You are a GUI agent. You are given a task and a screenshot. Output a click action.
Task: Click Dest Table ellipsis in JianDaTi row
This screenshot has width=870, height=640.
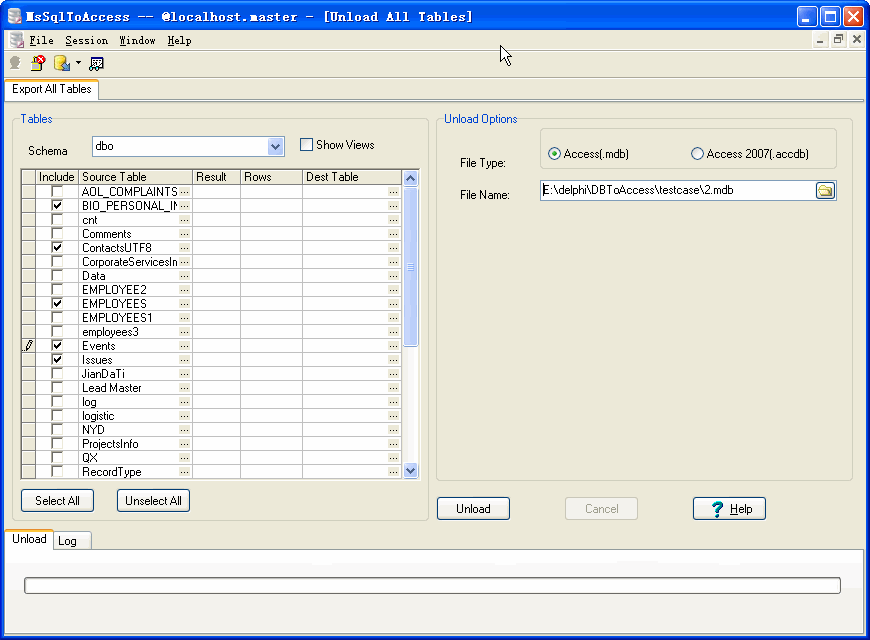coord(394,374)
